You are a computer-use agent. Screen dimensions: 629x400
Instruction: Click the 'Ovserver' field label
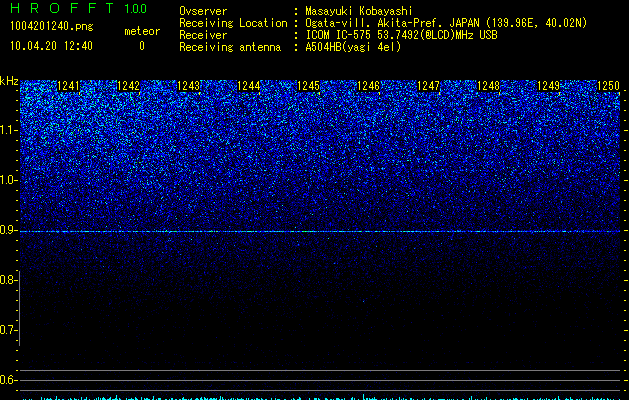click(x=203, y=11)
